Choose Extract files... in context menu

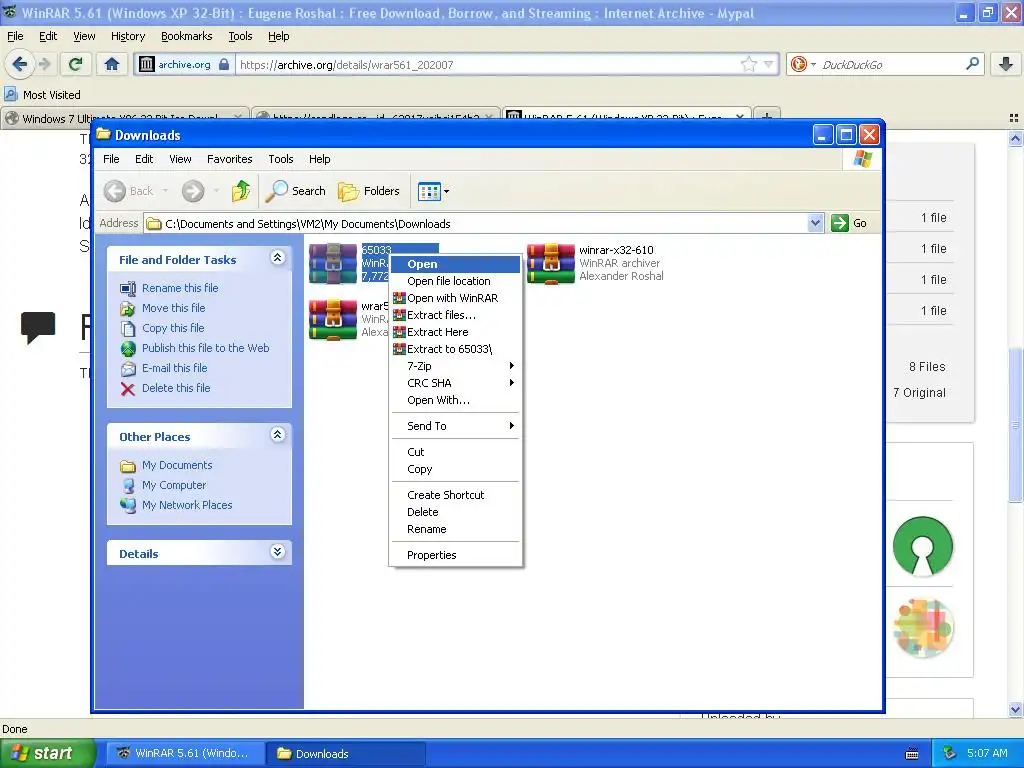tap(455, 315)
